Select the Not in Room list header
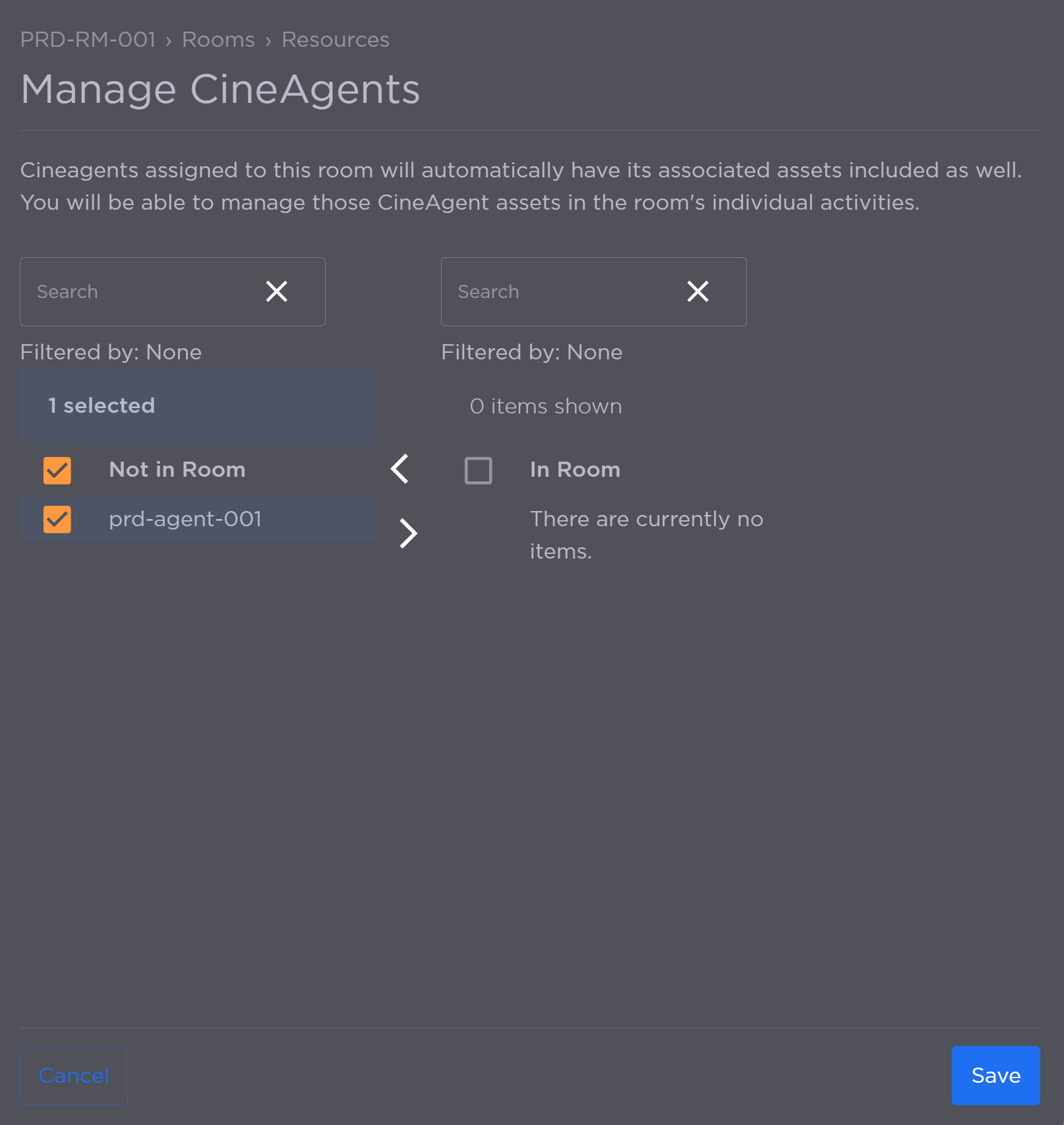1064x1125 pixels. click(177, 470)
